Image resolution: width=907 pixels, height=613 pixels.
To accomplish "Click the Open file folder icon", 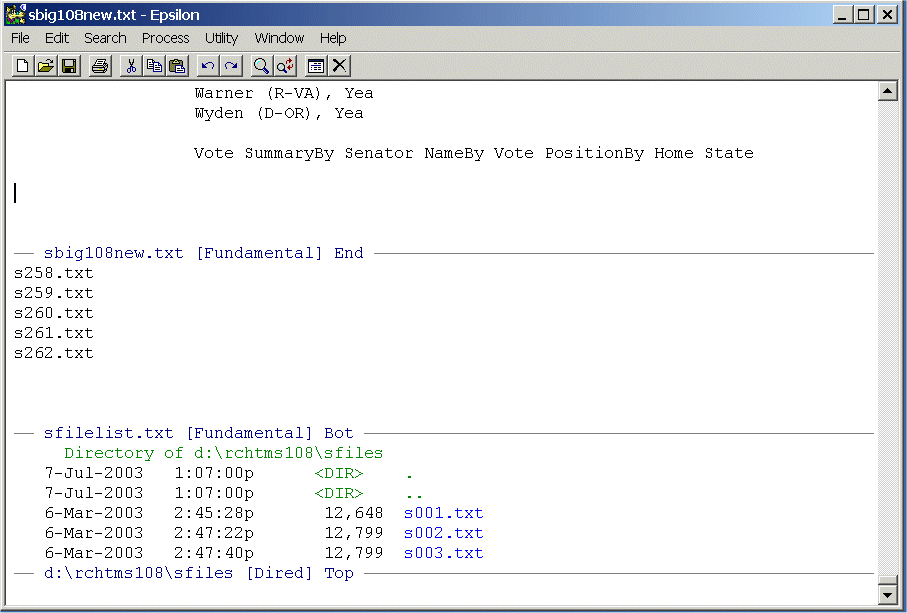I will (45, 66).
